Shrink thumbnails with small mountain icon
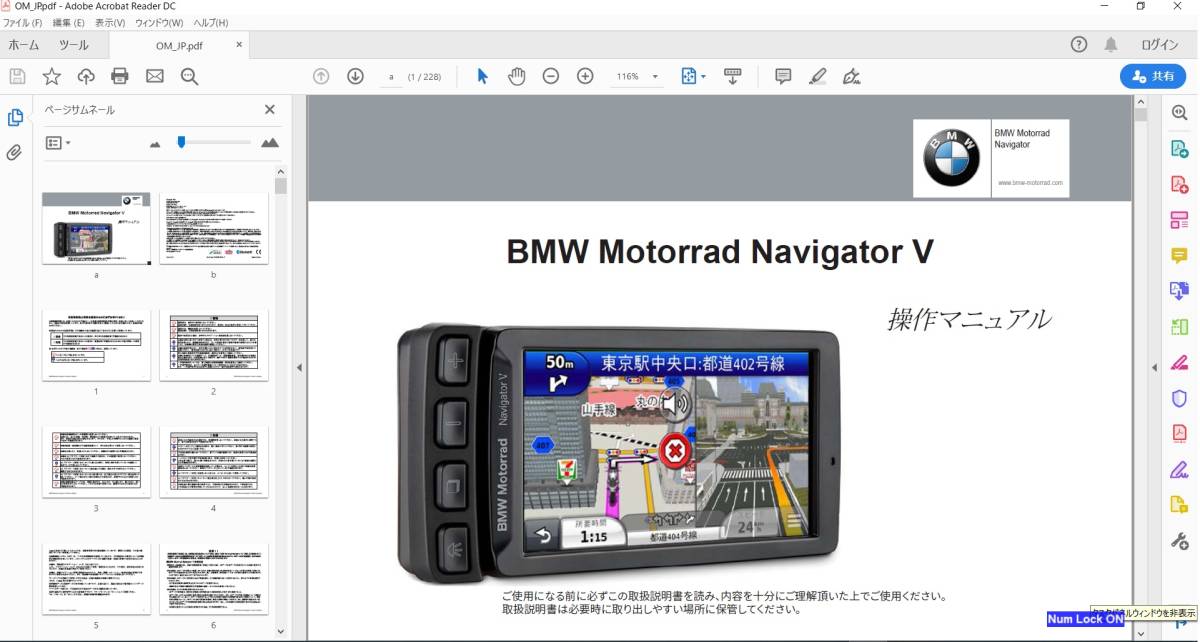 [155, 144]
